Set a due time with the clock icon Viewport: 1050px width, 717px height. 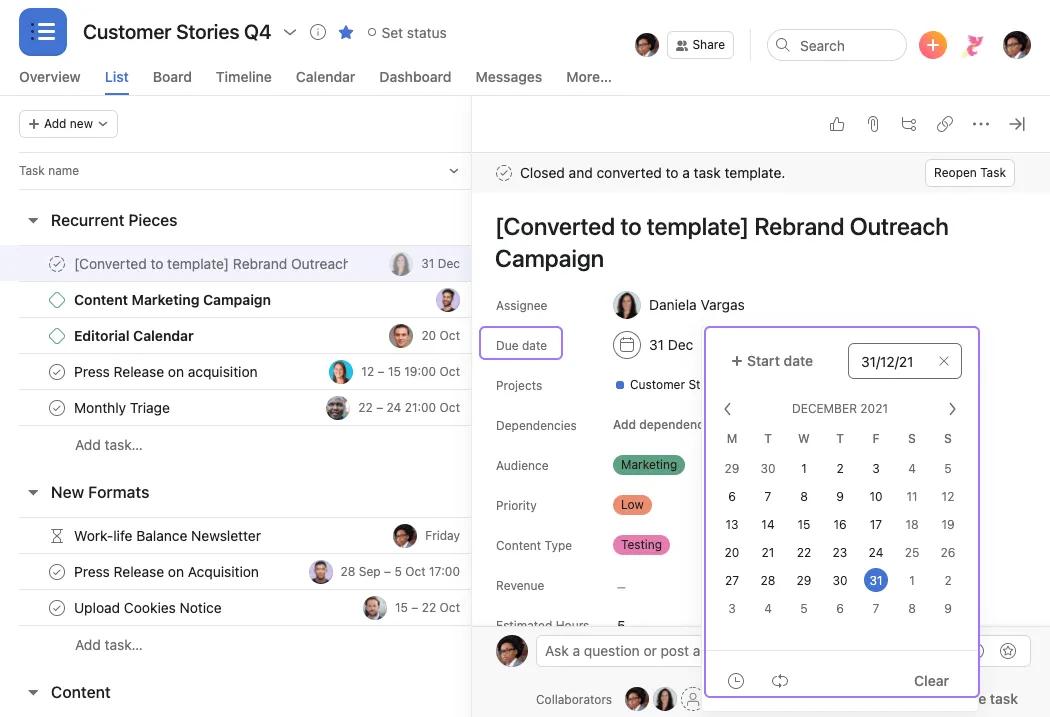click(x=736, y=681)
